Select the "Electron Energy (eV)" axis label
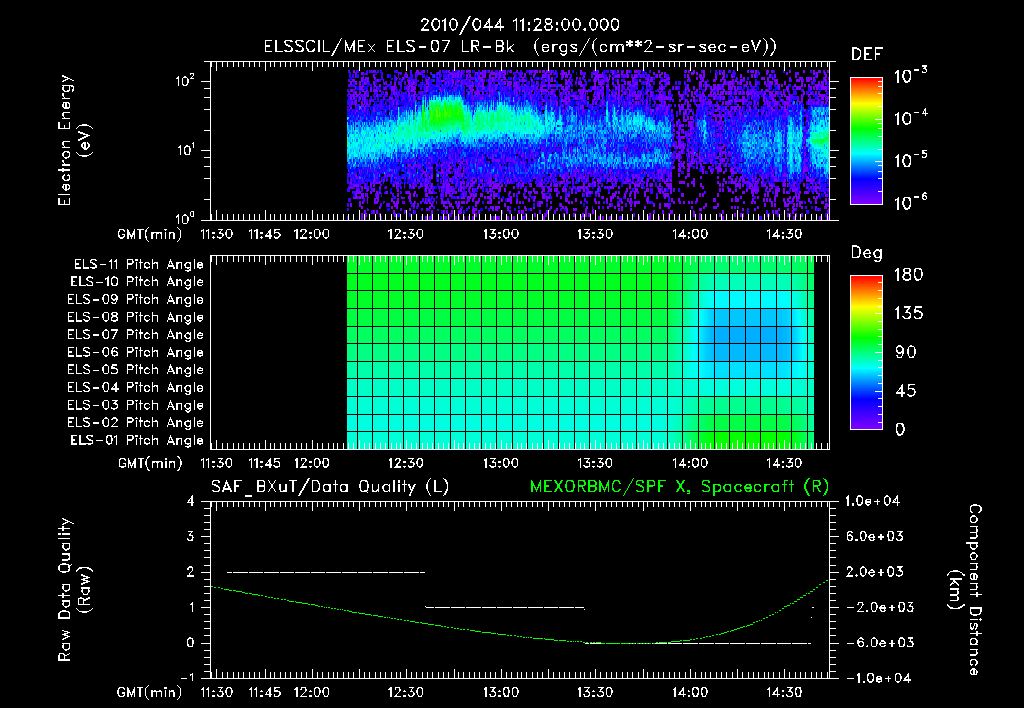The image size is (1024, 708). click(74, 140)
